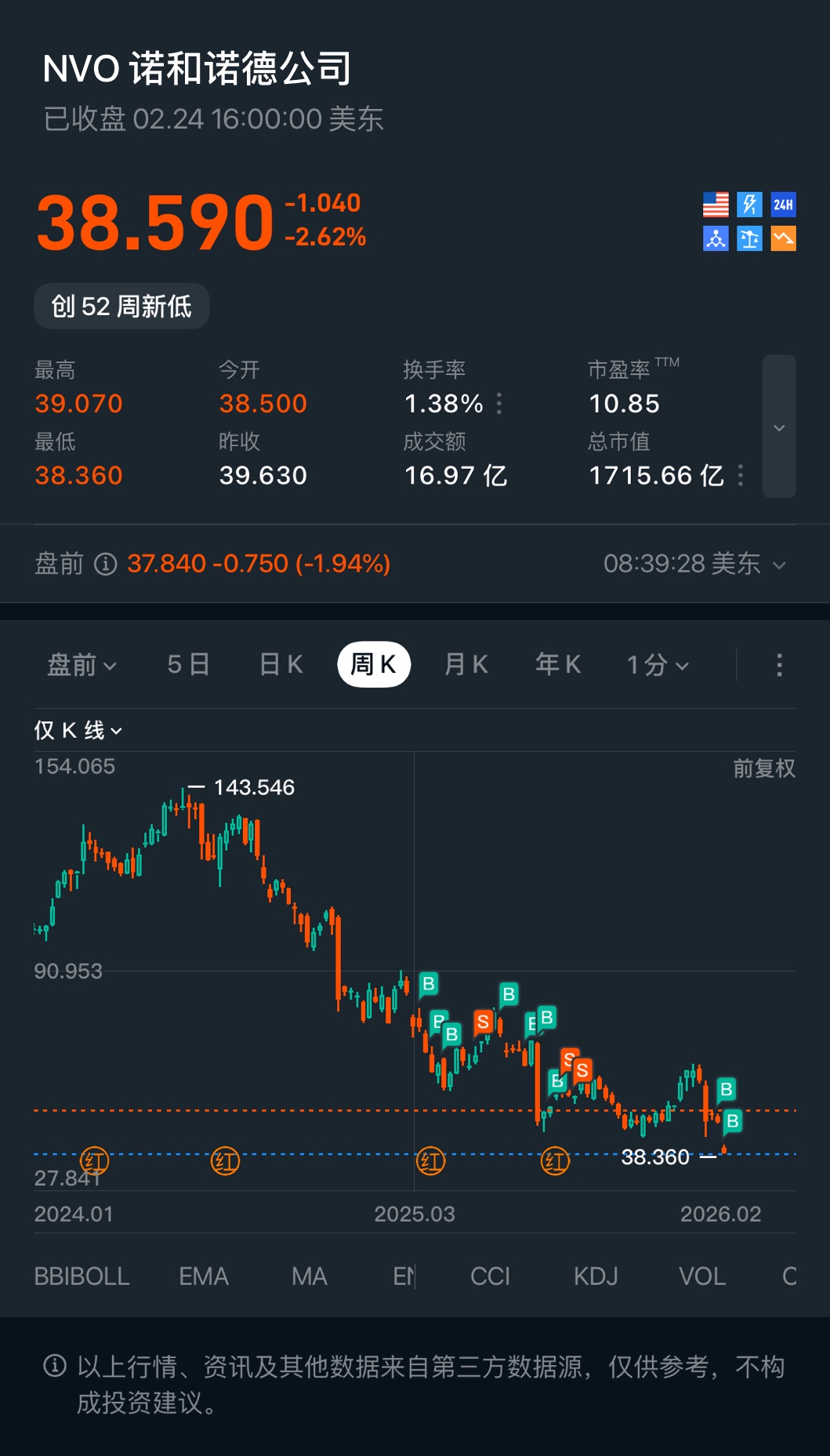Tap the orange downtrend arrow icon
The image size is (830, 1456).
[783, 238]
